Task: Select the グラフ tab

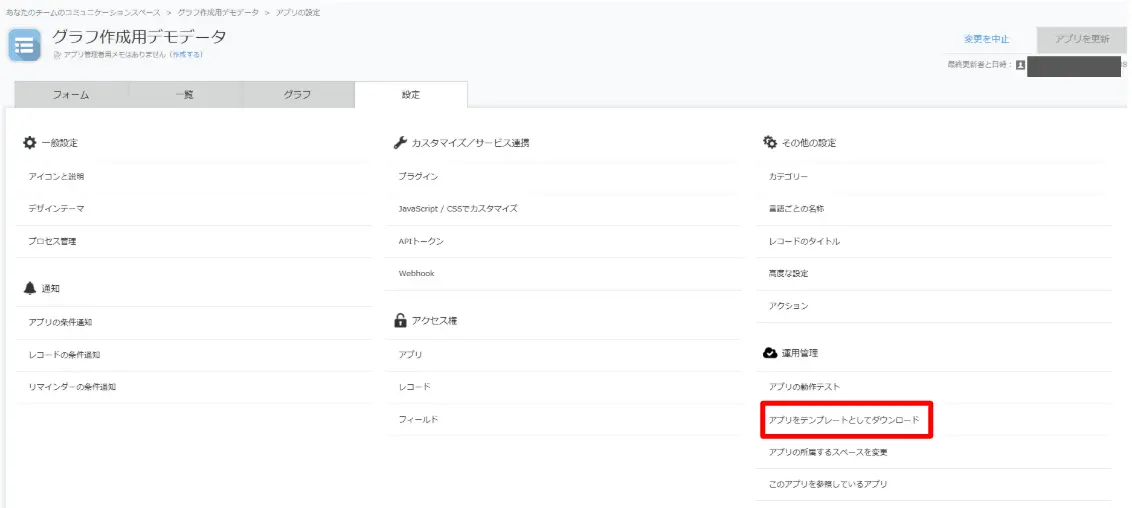Action: click(x=298, y=95)
